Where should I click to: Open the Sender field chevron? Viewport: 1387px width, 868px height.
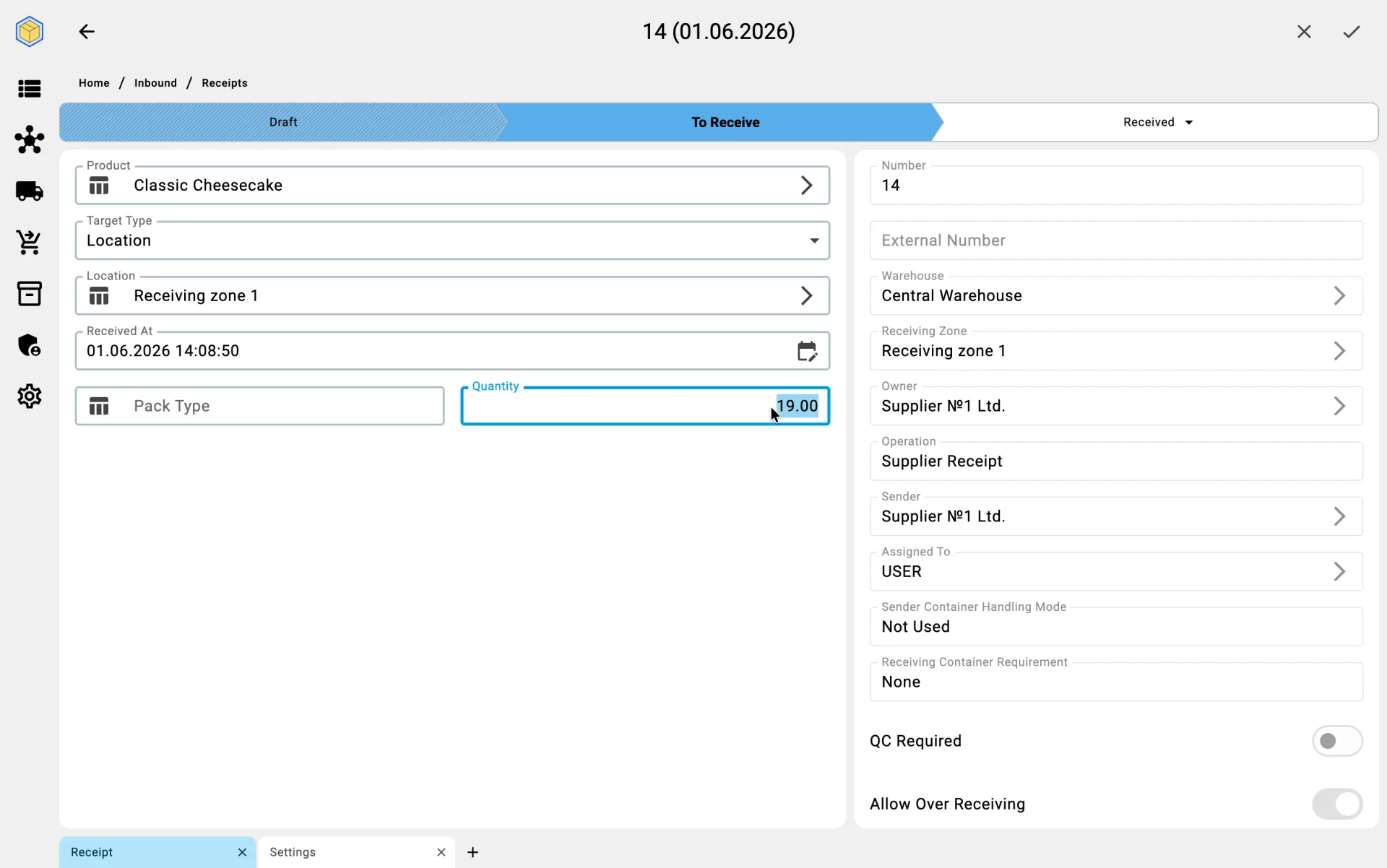click(x=1339, y=516)
